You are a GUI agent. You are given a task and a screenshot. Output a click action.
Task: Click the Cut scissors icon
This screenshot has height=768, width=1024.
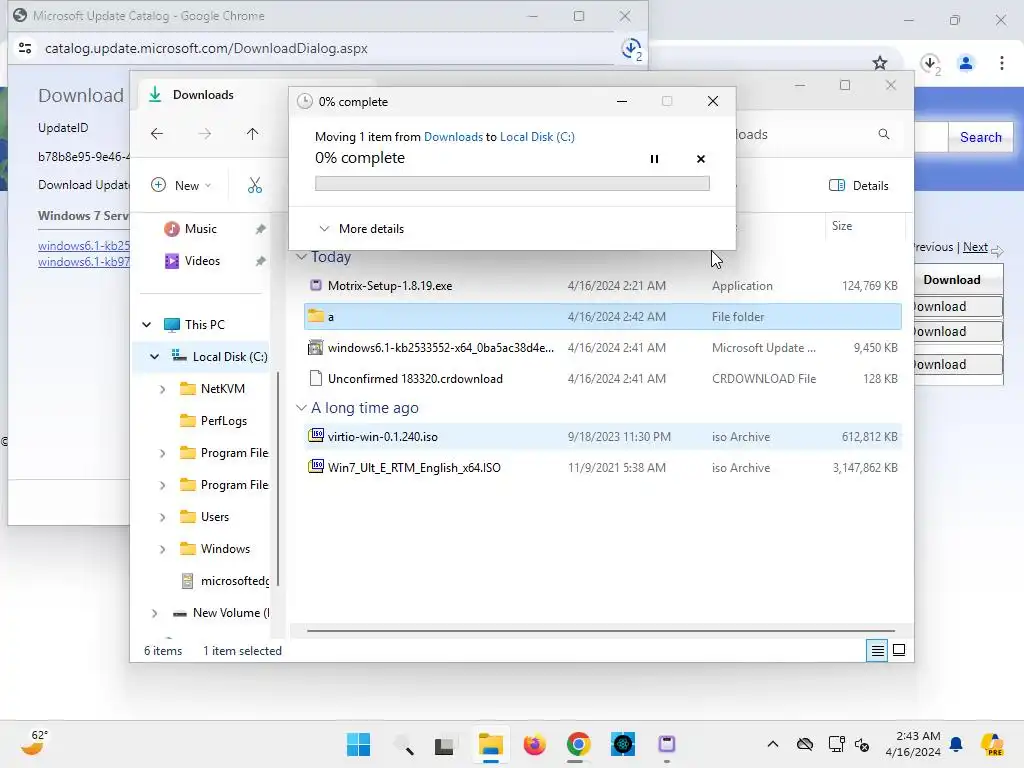pyautogui.click(x=255, y=185)
